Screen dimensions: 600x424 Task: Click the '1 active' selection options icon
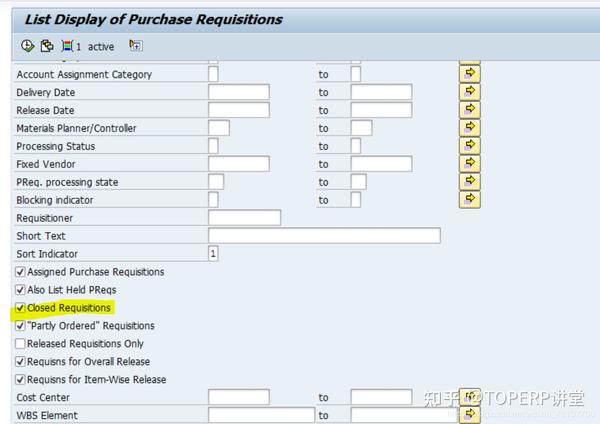pos(68,46)
